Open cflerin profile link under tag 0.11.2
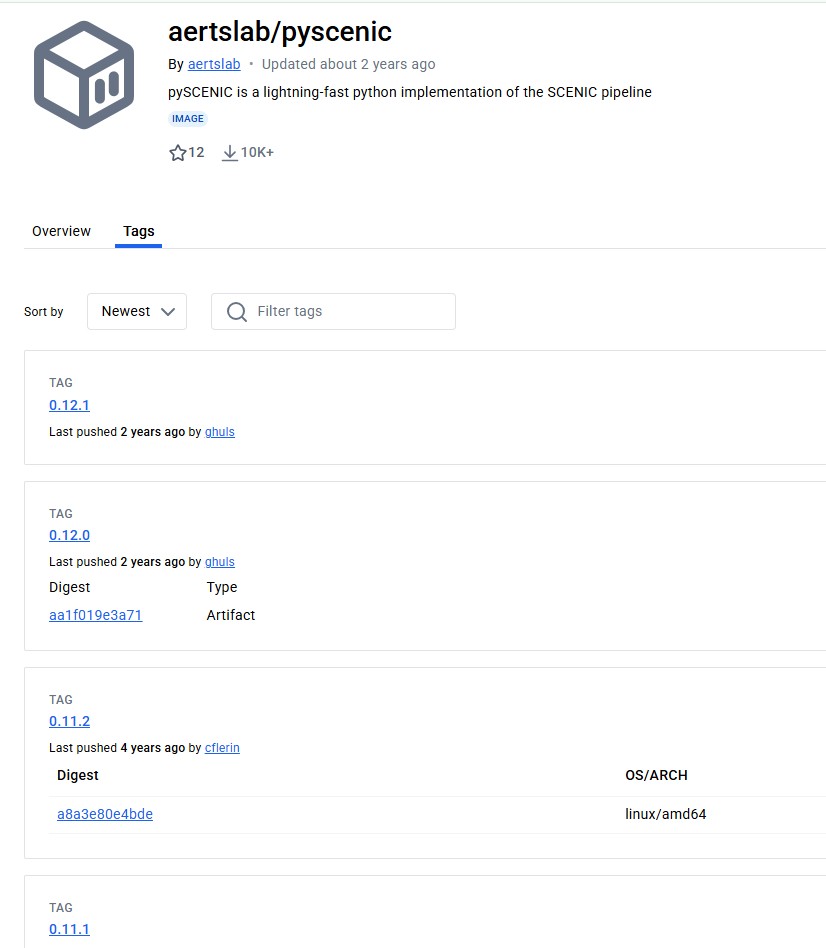The width and height of the screenshot is (826, 948). [x=222, y=748]
